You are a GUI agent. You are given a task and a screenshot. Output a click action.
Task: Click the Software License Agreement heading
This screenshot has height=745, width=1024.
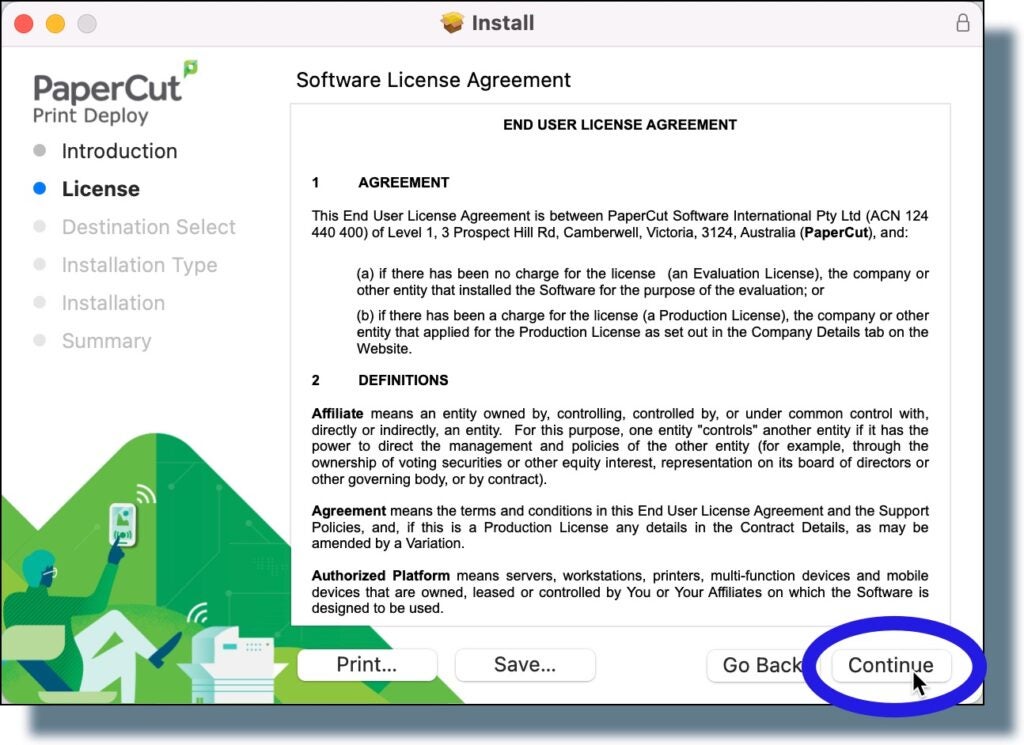point(432,80)
